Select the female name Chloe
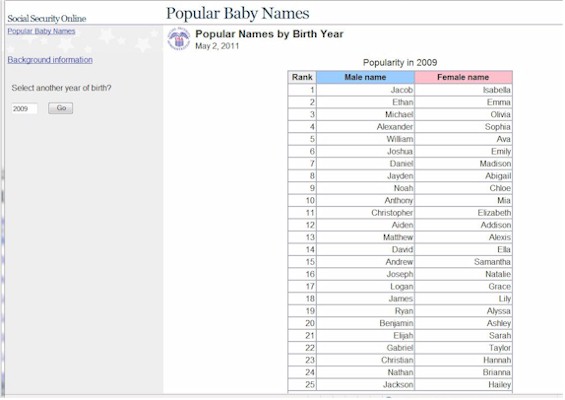This screenshot has width=565, height=400. pos(500,188)
